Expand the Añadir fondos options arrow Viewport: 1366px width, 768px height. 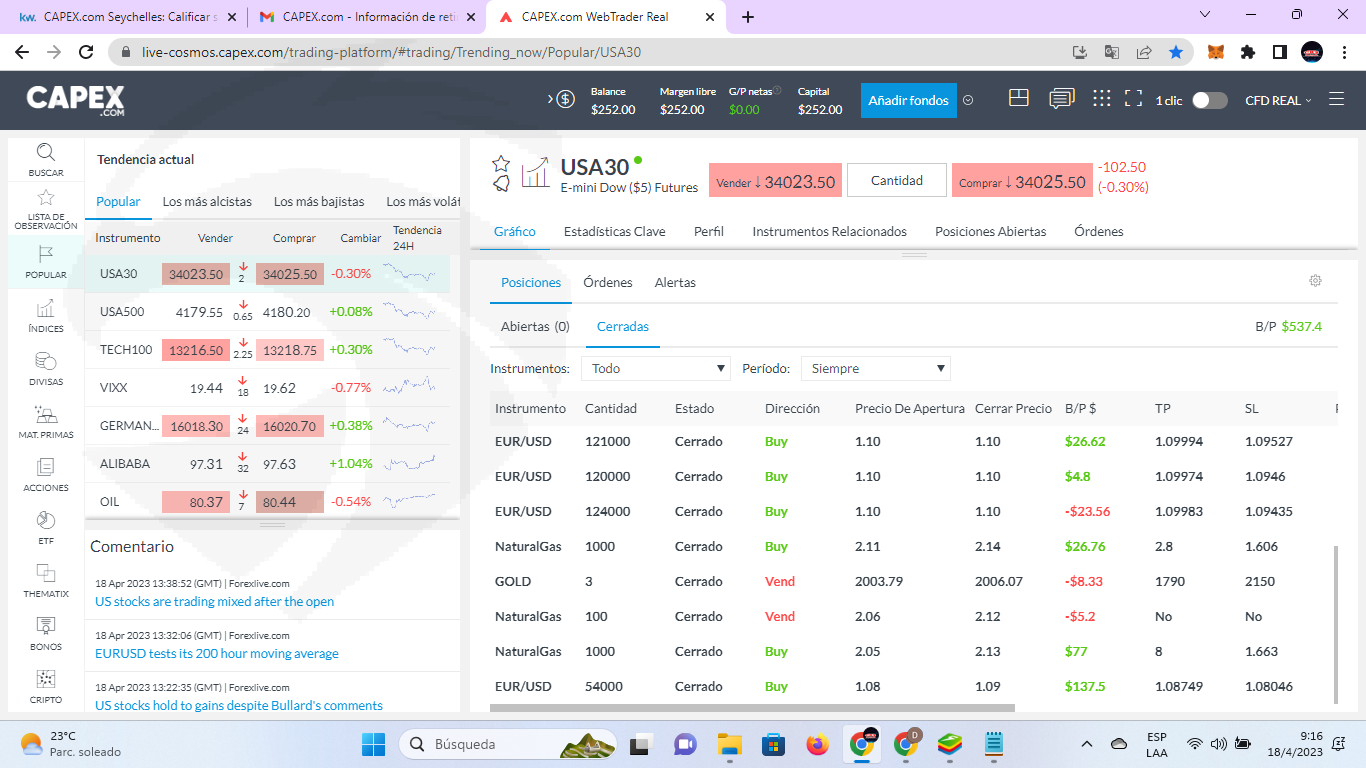(x=968, y=100)
